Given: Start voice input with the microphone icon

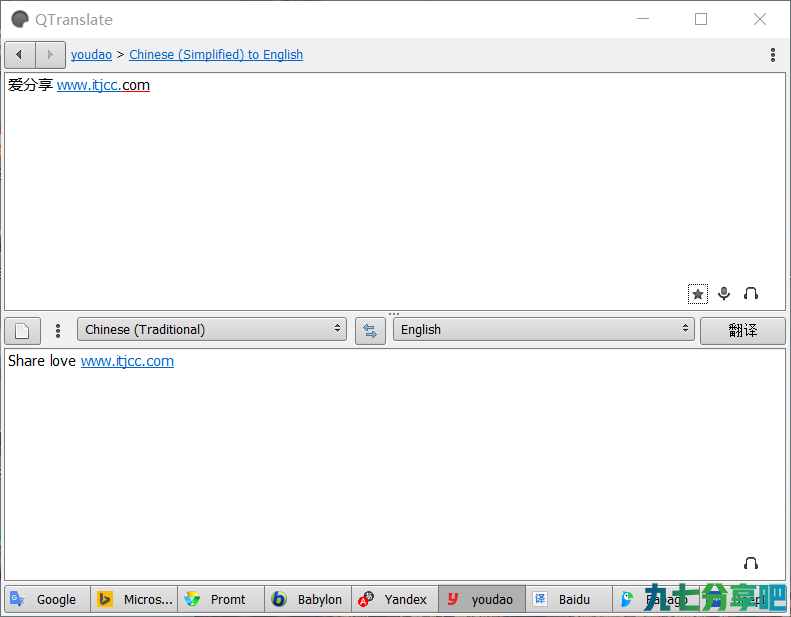Looking at the screenshot, I should tap(724, 294).
